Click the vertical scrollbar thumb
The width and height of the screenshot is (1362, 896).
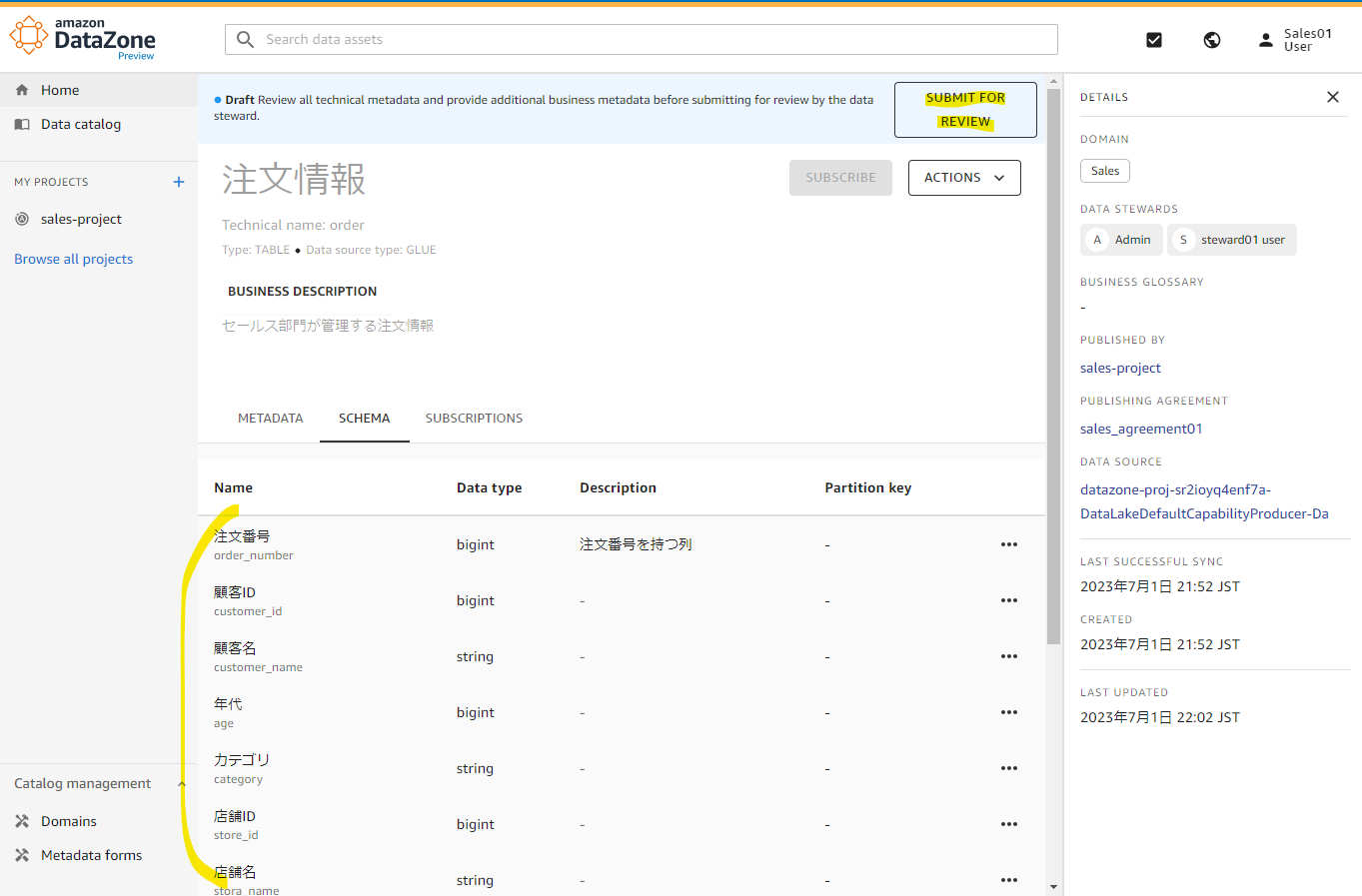pyautogui.click(x=1054, y=365)
